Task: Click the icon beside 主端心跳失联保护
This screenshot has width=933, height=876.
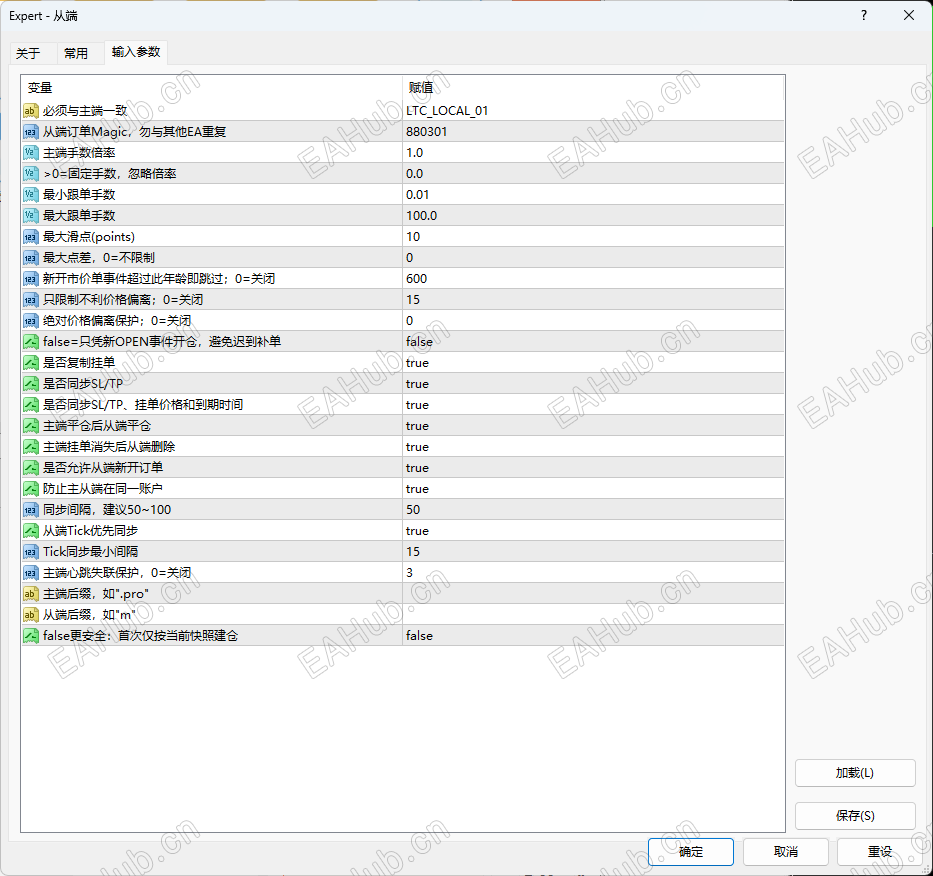Action: [x=31, y=573]
